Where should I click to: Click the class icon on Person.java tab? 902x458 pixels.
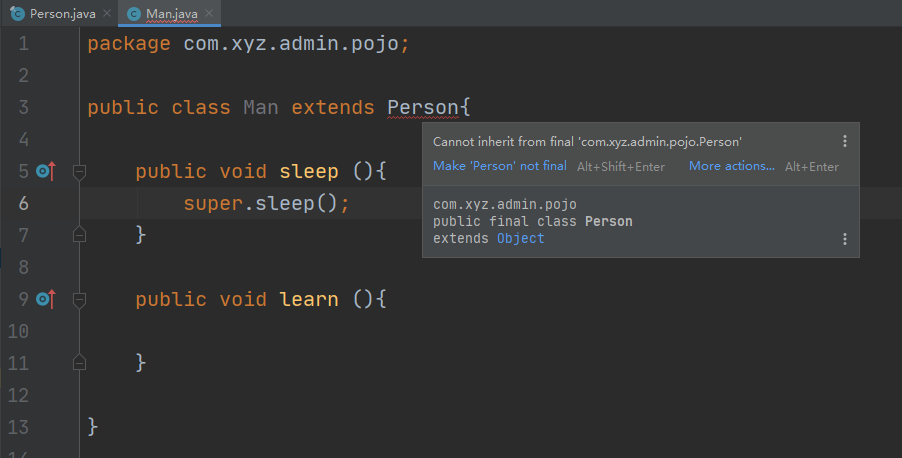pos(17,13)
